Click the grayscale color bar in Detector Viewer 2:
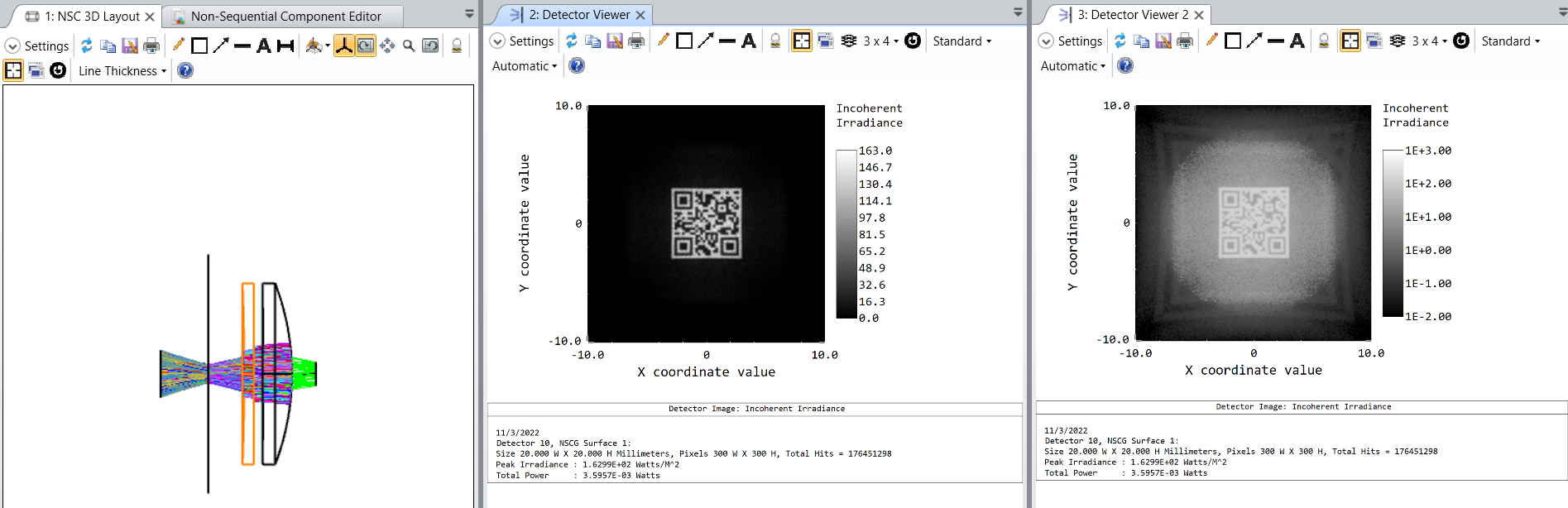Screen dimensions: 1568x508 point(846,234)
